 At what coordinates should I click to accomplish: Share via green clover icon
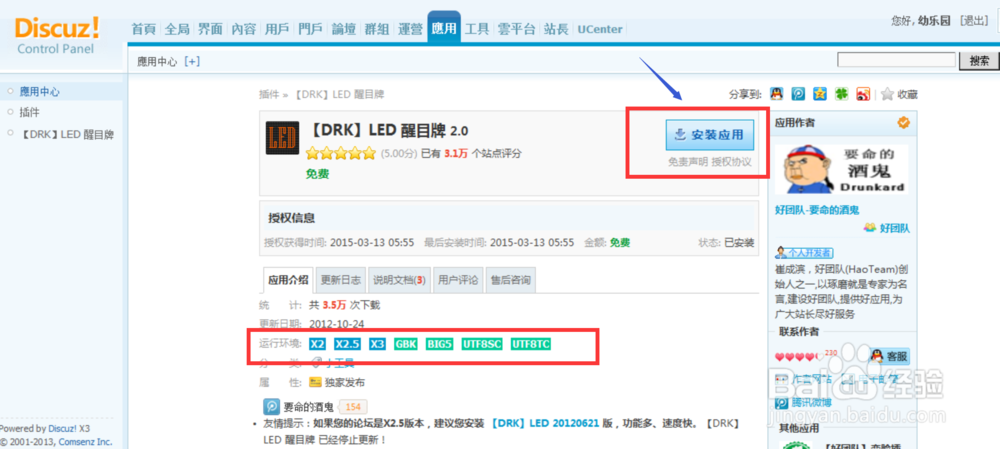[842, 94]
